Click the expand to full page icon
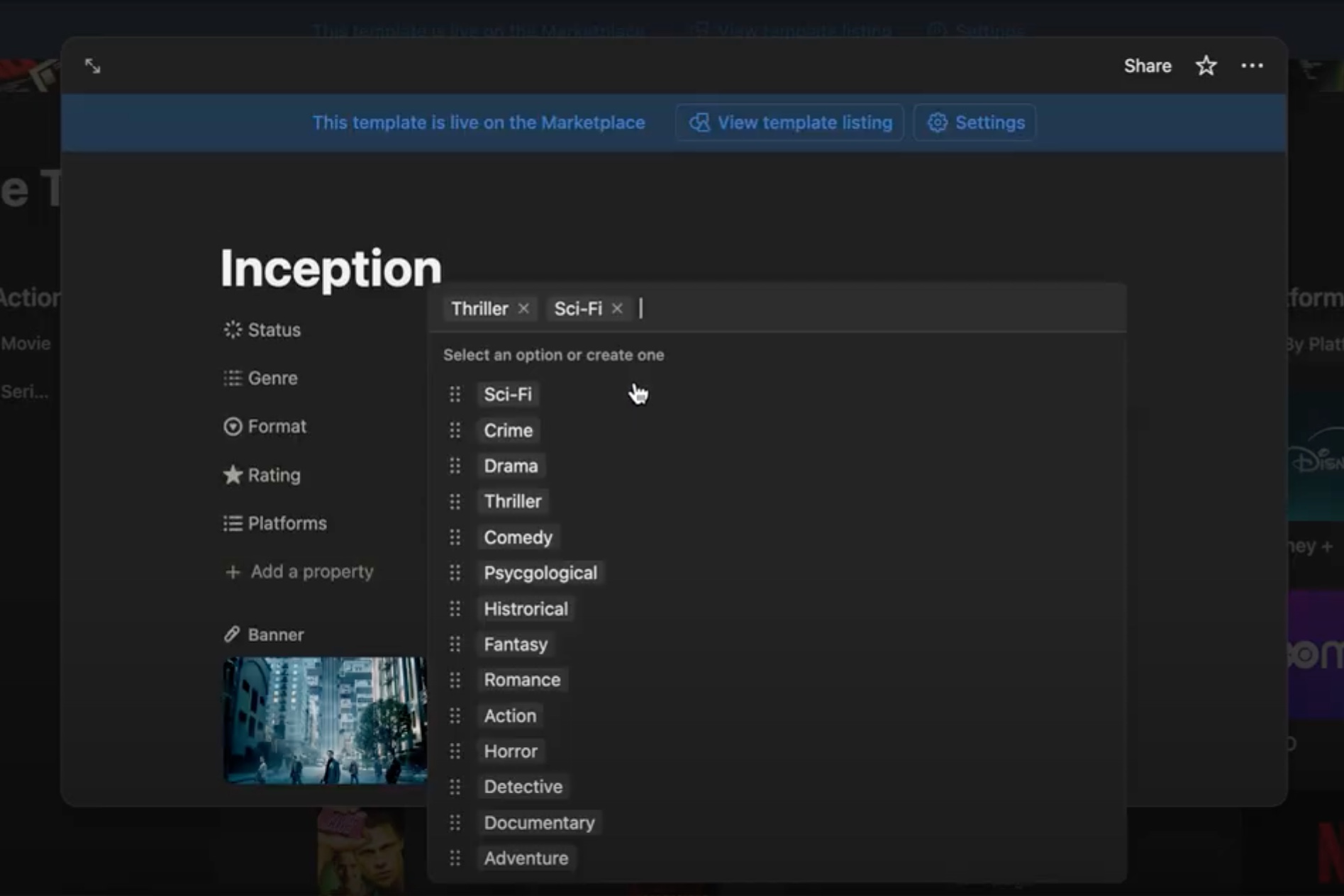 (93, 67)
